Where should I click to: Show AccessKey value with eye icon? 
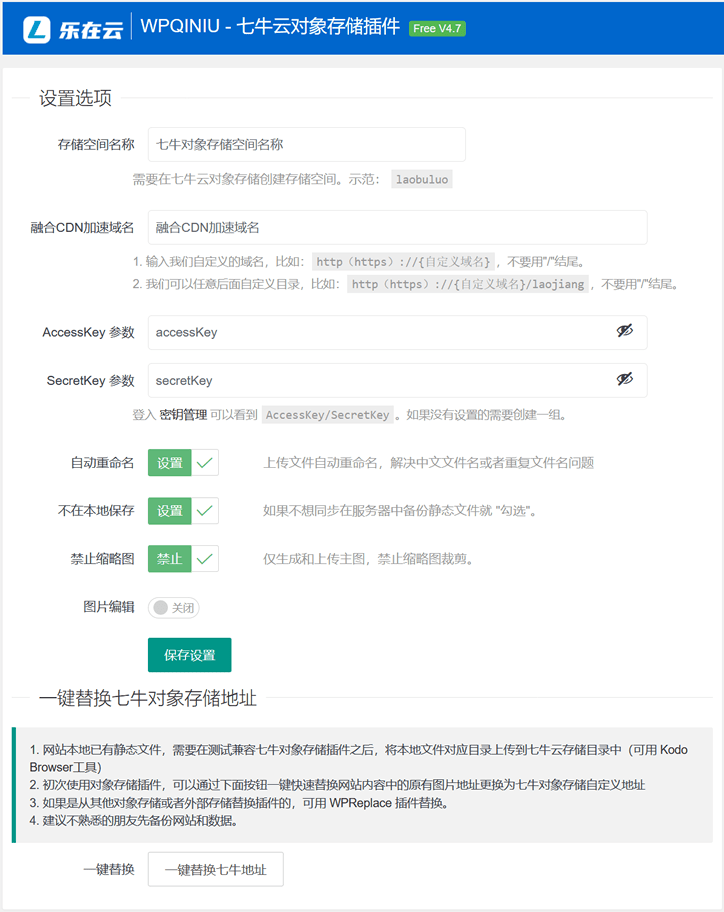click(625, 331)
